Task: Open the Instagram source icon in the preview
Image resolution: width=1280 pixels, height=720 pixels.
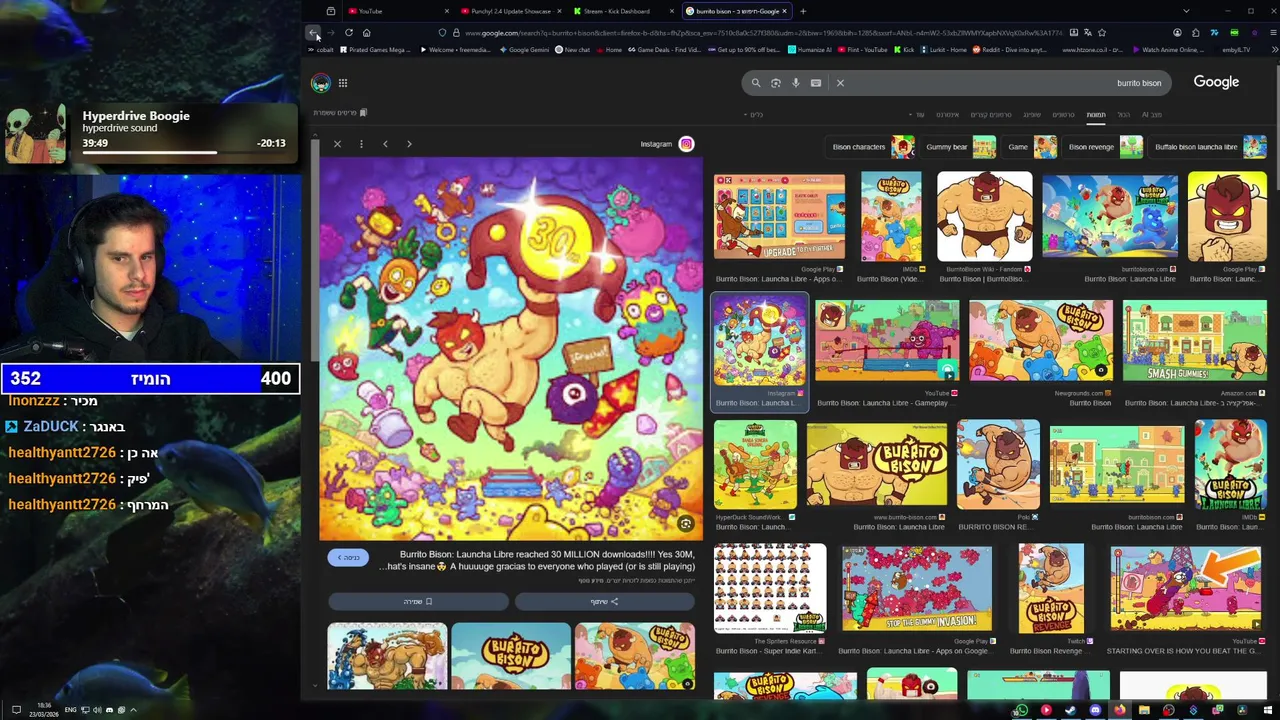Action: coord(686,144)
